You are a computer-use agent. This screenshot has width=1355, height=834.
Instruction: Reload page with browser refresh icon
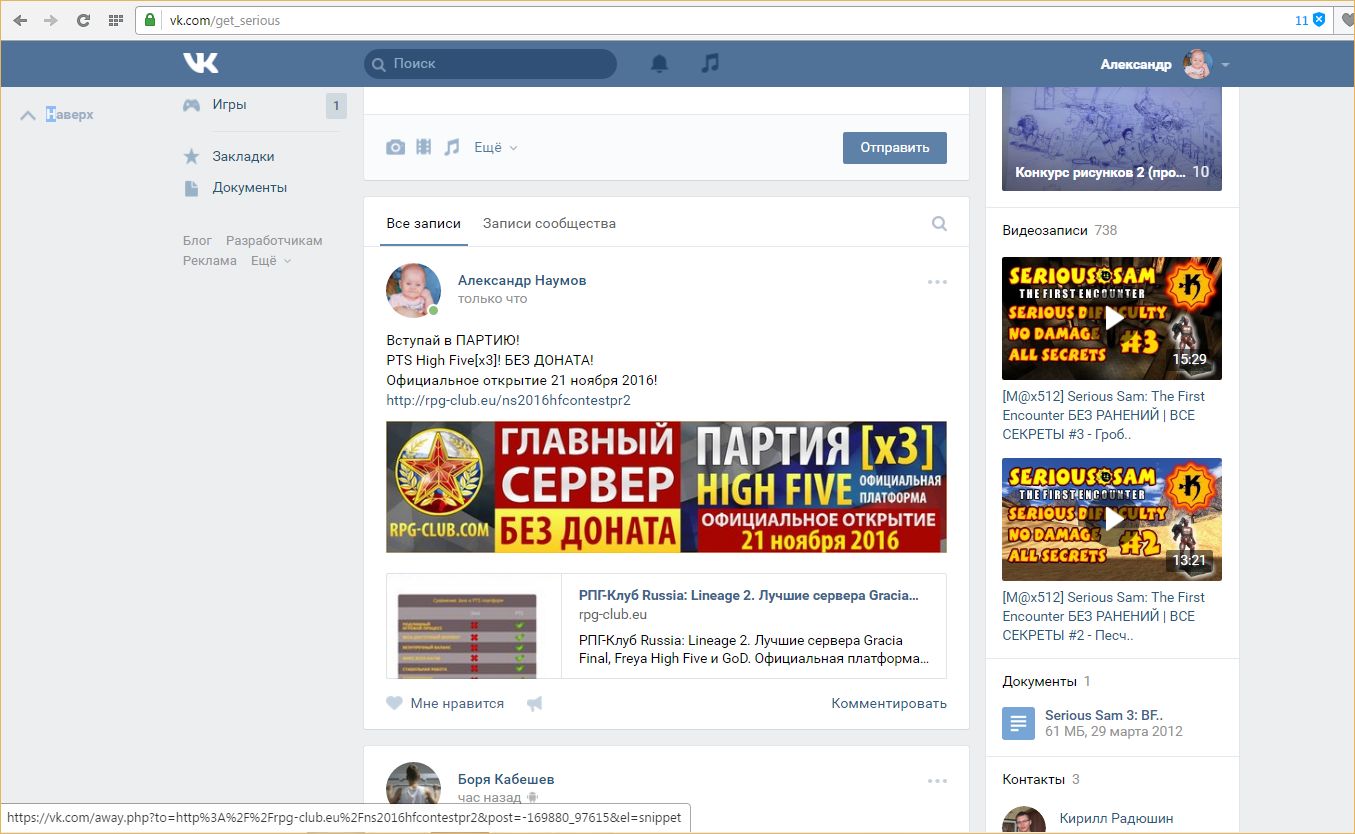click(x=83, y=20)
